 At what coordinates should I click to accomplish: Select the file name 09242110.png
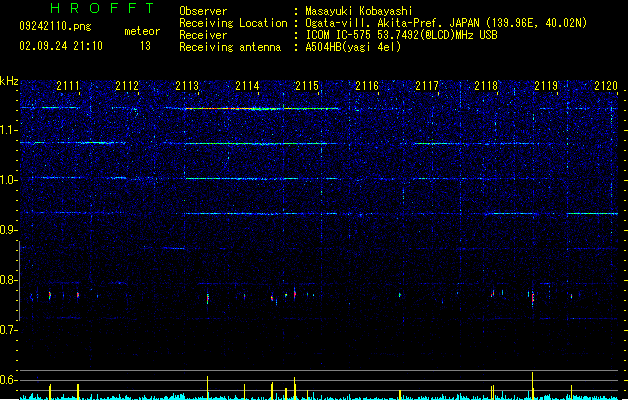click(x=55, y=26)
